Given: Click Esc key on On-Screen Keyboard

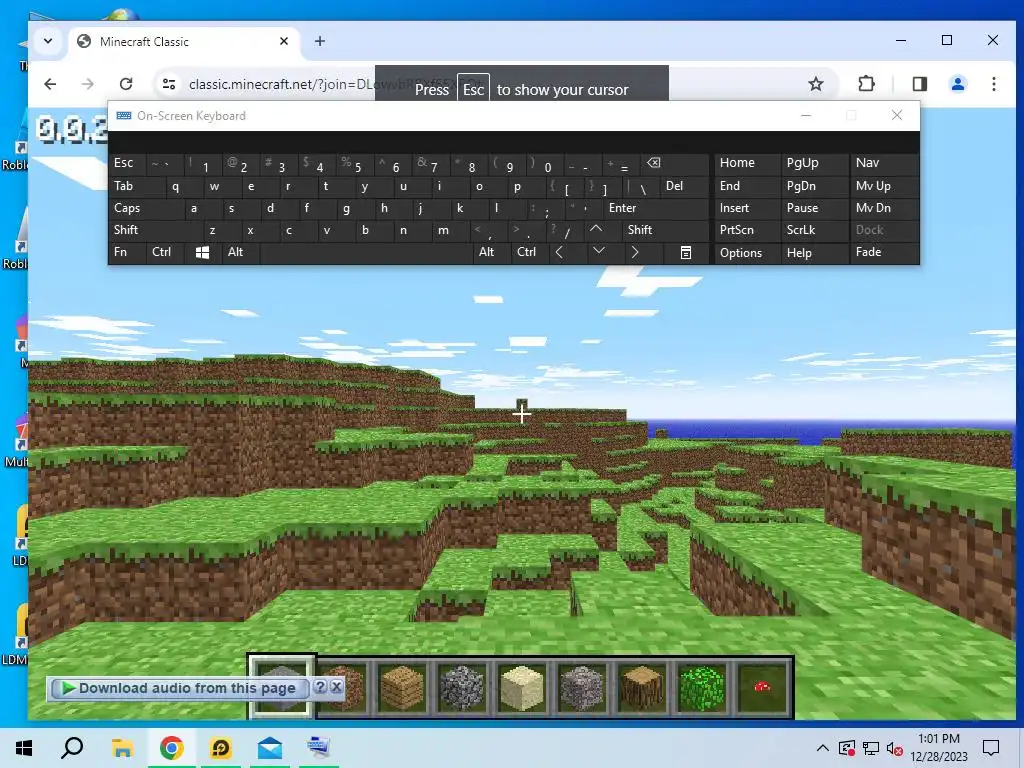Looking at the screenshot, I should [x=127, y=163].
